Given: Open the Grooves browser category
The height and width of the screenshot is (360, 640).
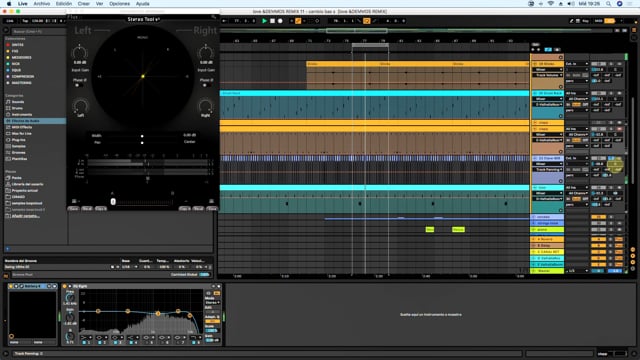Looking at the screenshot, I should (x=19, y=153).
